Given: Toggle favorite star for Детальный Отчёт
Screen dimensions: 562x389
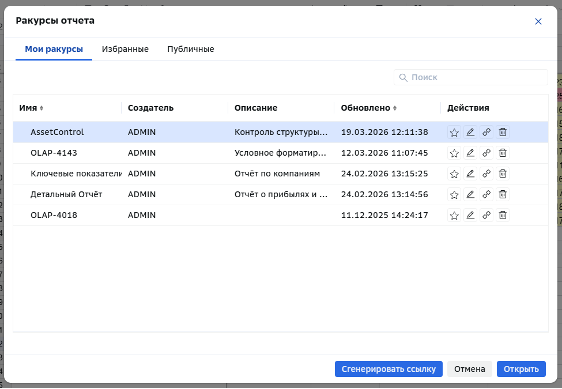Looking at the screenshot, I should 454,194.
